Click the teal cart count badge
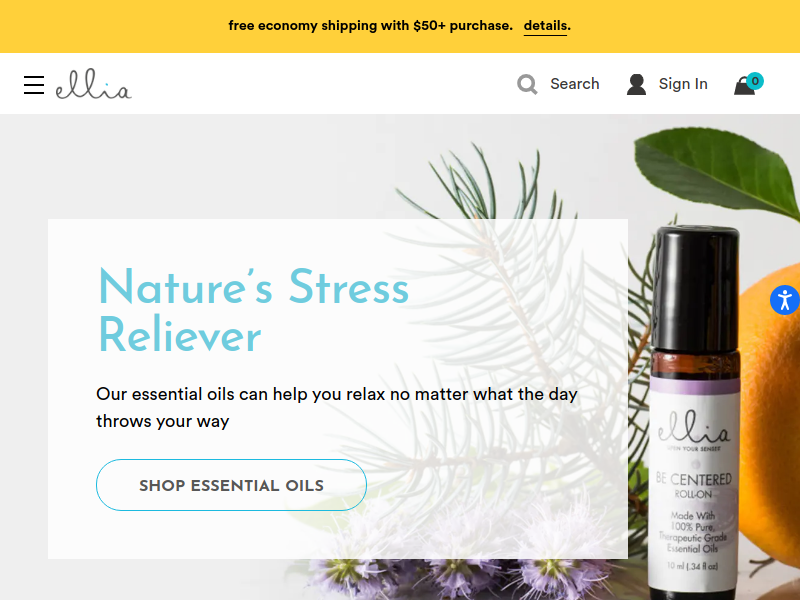Image resolution: width=800 pixels, height=600 pixels. point(755,81)
